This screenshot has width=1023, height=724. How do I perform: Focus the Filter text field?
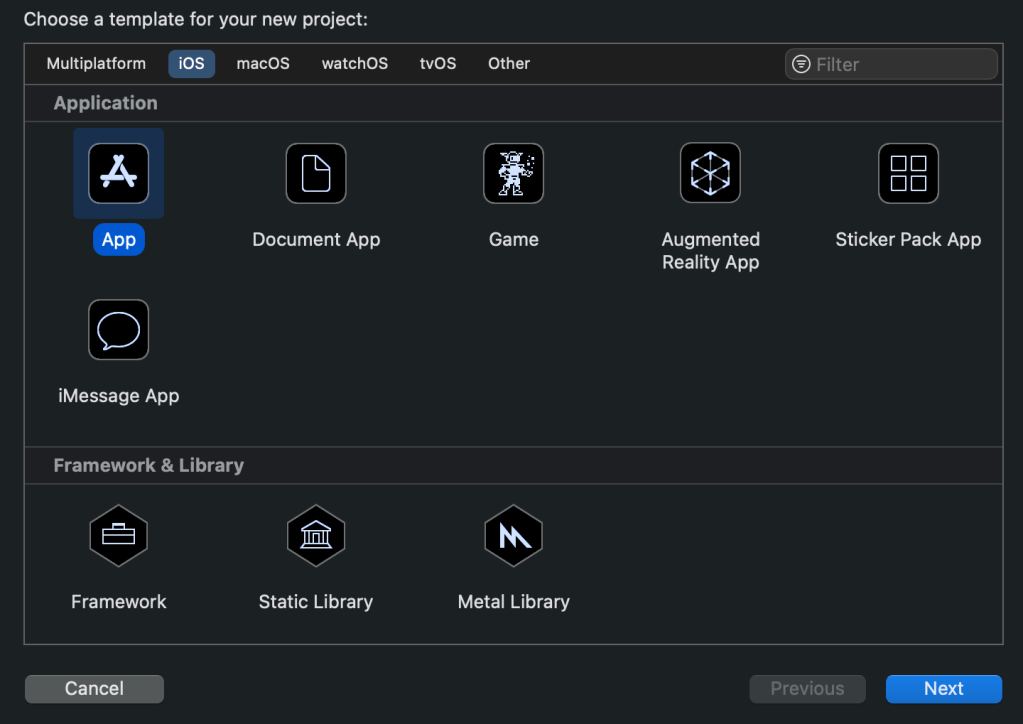pos(891,64)
